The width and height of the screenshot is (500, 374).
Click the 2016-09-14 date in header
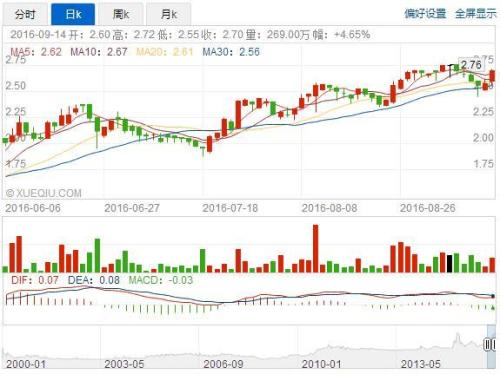click(x=39, y=34)
